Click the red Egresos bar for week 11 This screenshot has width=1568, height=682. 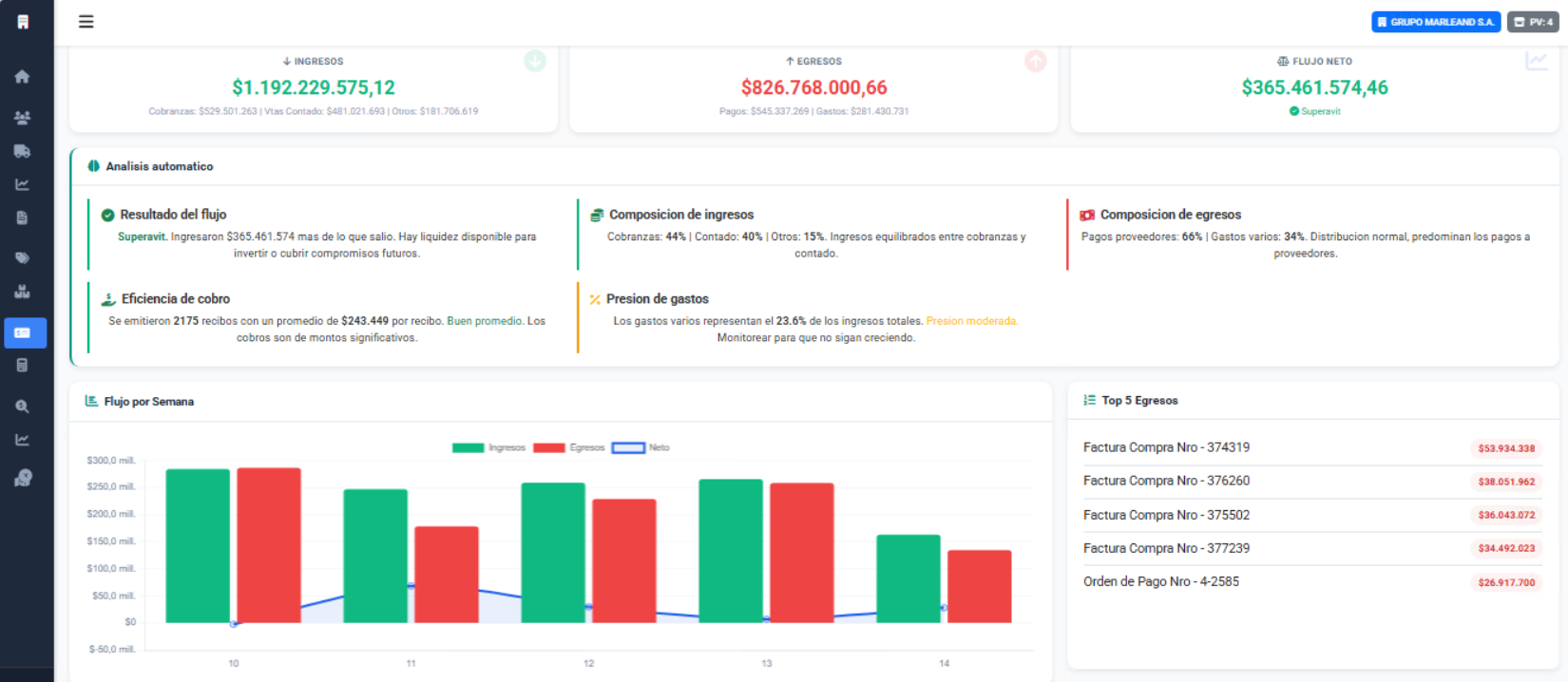point(447,575)
